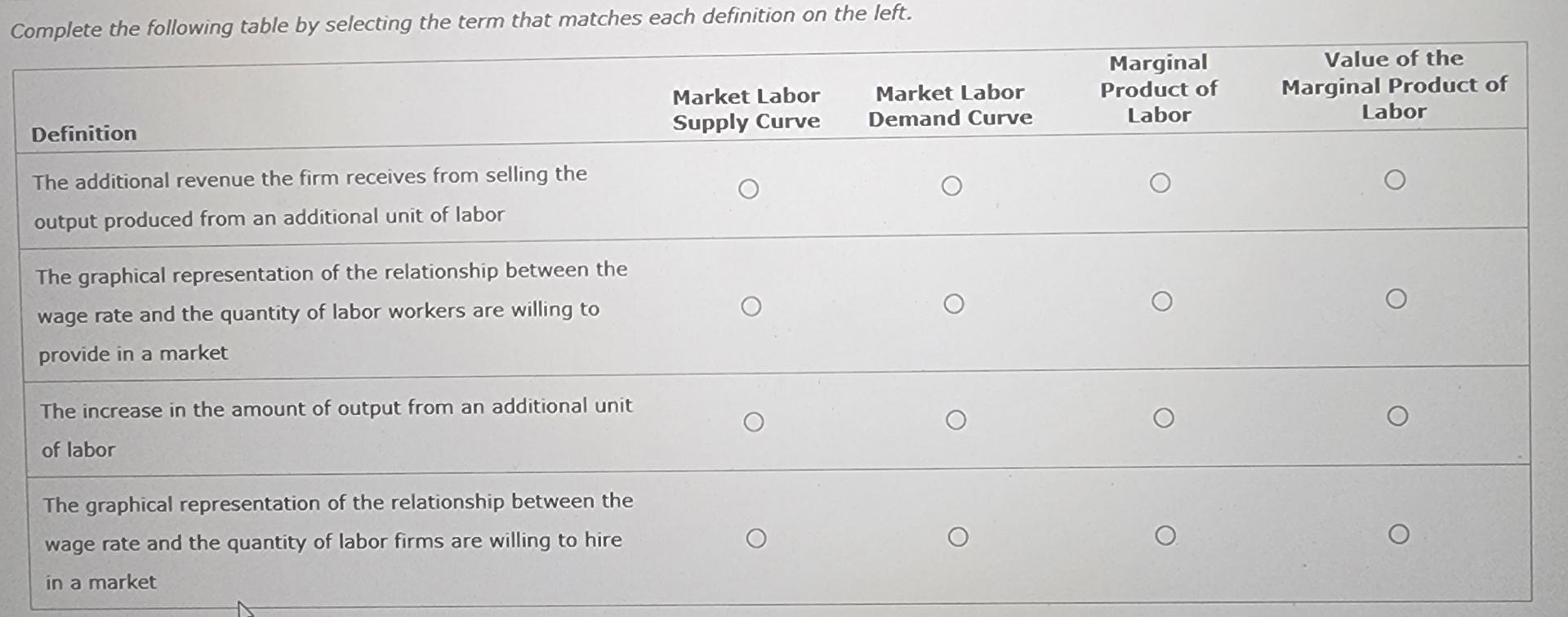This screenshot has width=1568, height=617.
Task: Select Market Labor Supply Curve for workers willing to provide definition
Action: pos(752,306)
